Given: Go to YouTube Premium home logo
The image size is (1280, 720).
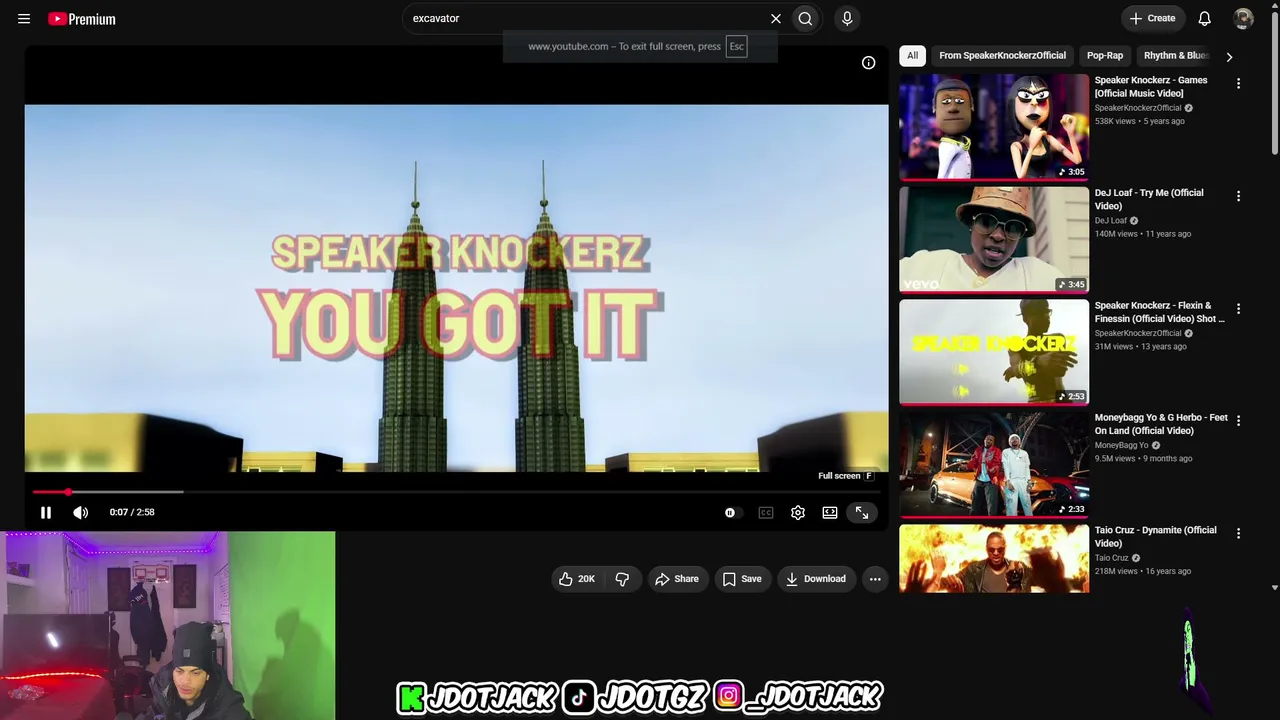Looking at the screenshot, I should pyautogui.click(x=82, y=19).
